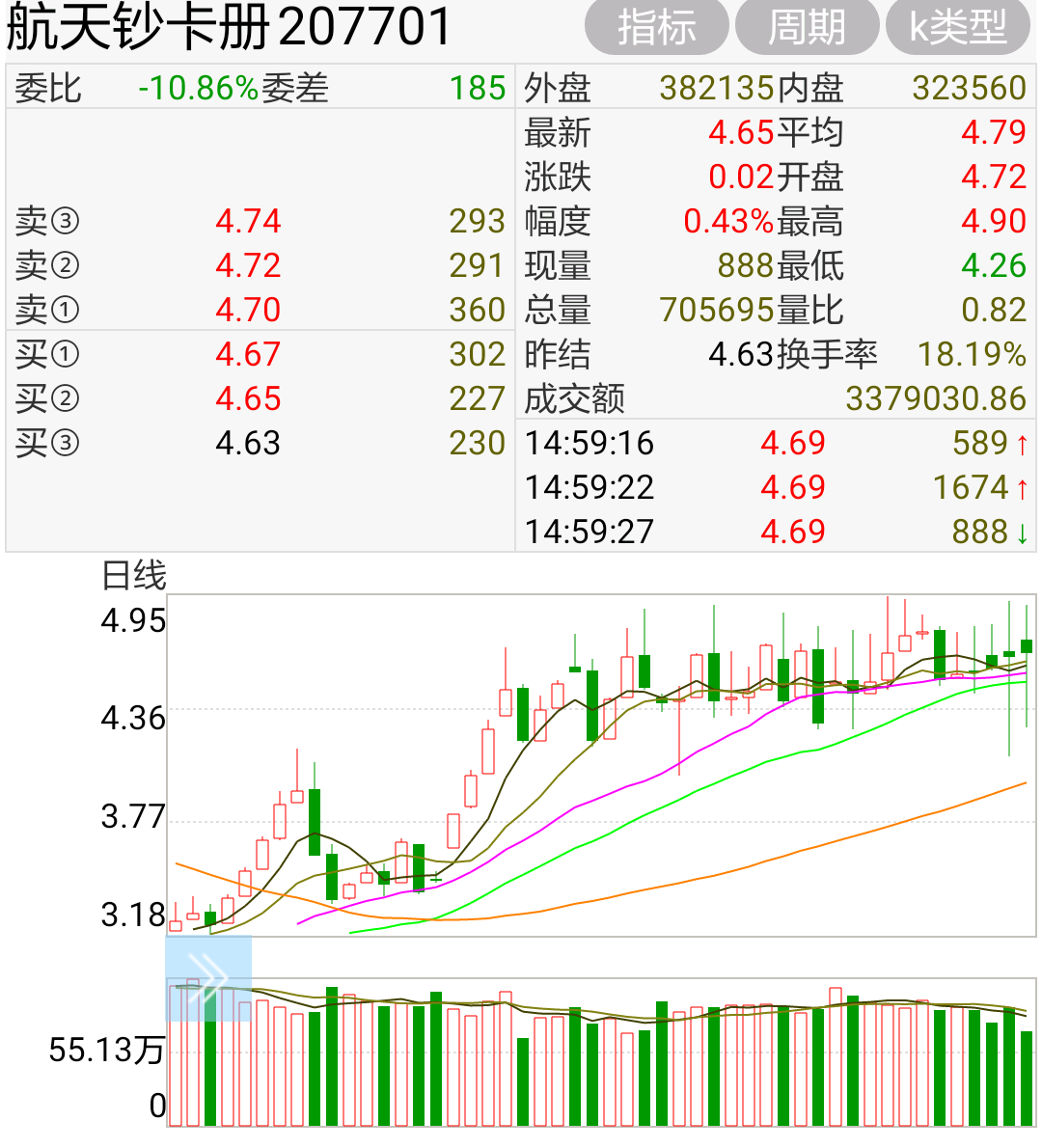1042x1148 pixels.
Task: Select the 买② price 4.65
Action: [x=248, y=399]
